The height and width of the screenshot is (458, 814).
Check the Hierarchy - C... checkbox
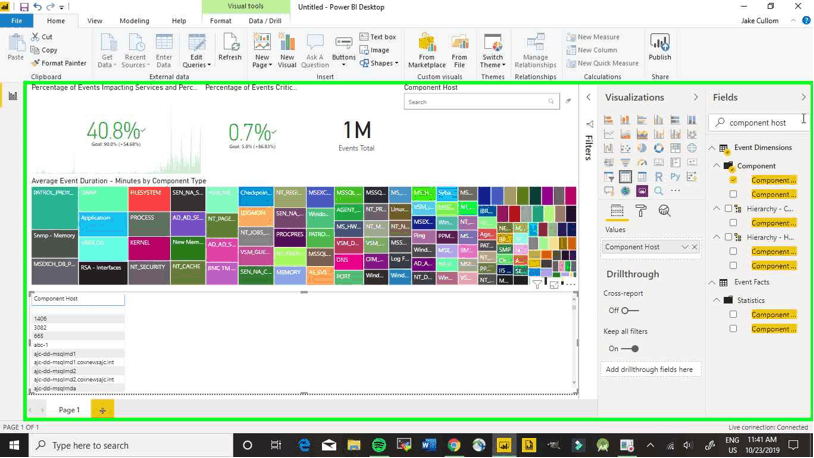[728, 208]
